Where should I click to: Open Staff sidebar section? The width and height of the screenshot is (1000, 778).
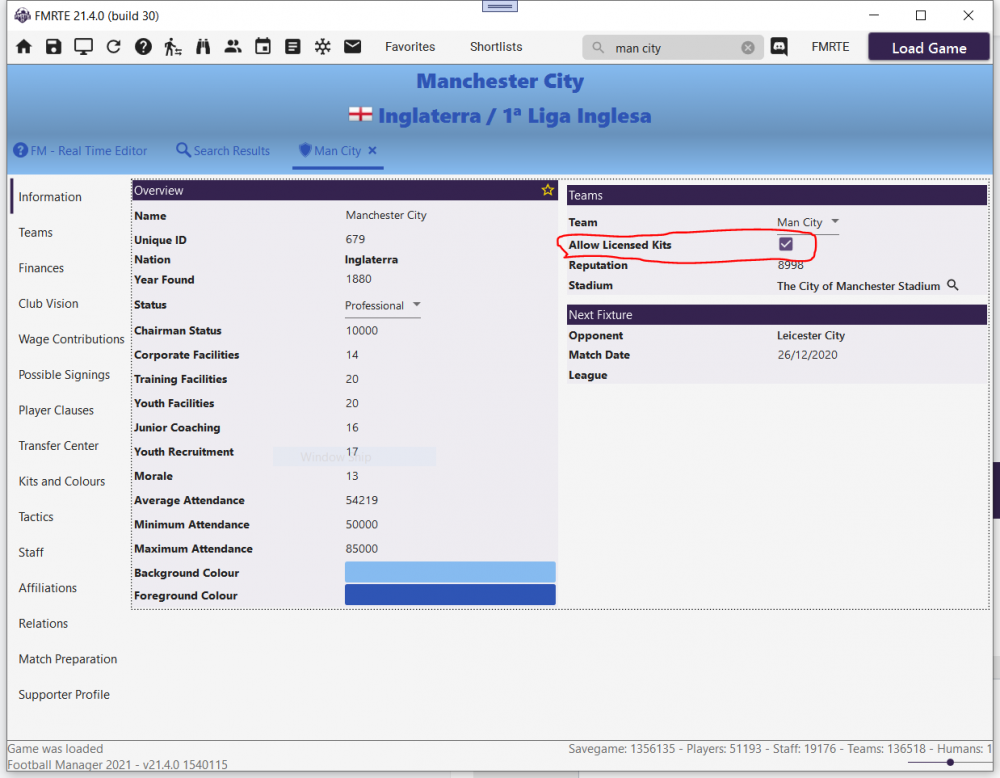(31, 552)
